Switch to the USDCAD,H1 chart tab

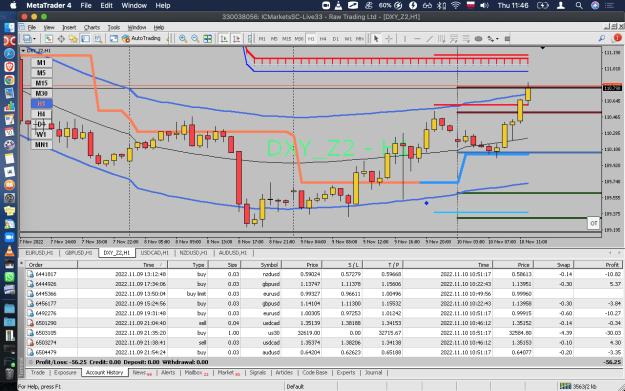pos(155,253)
